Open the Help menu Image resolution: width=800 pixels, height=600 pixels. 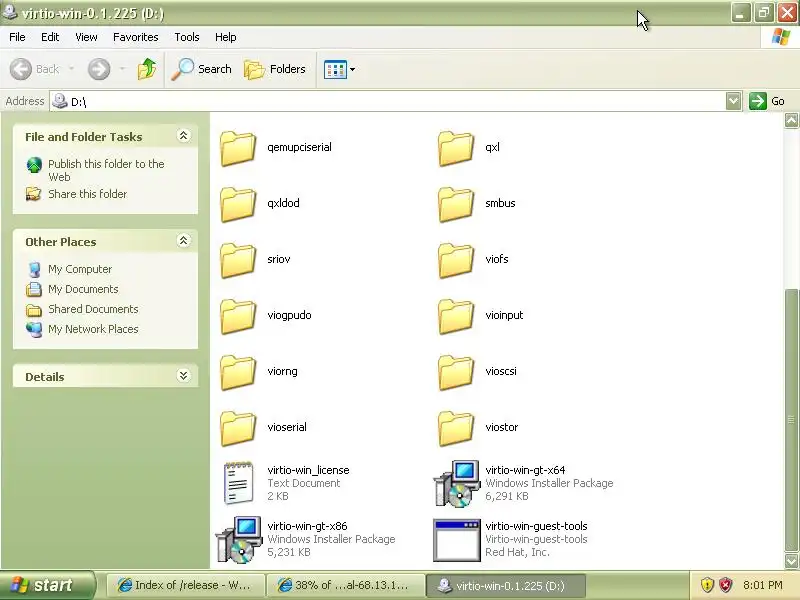[226, 37]
